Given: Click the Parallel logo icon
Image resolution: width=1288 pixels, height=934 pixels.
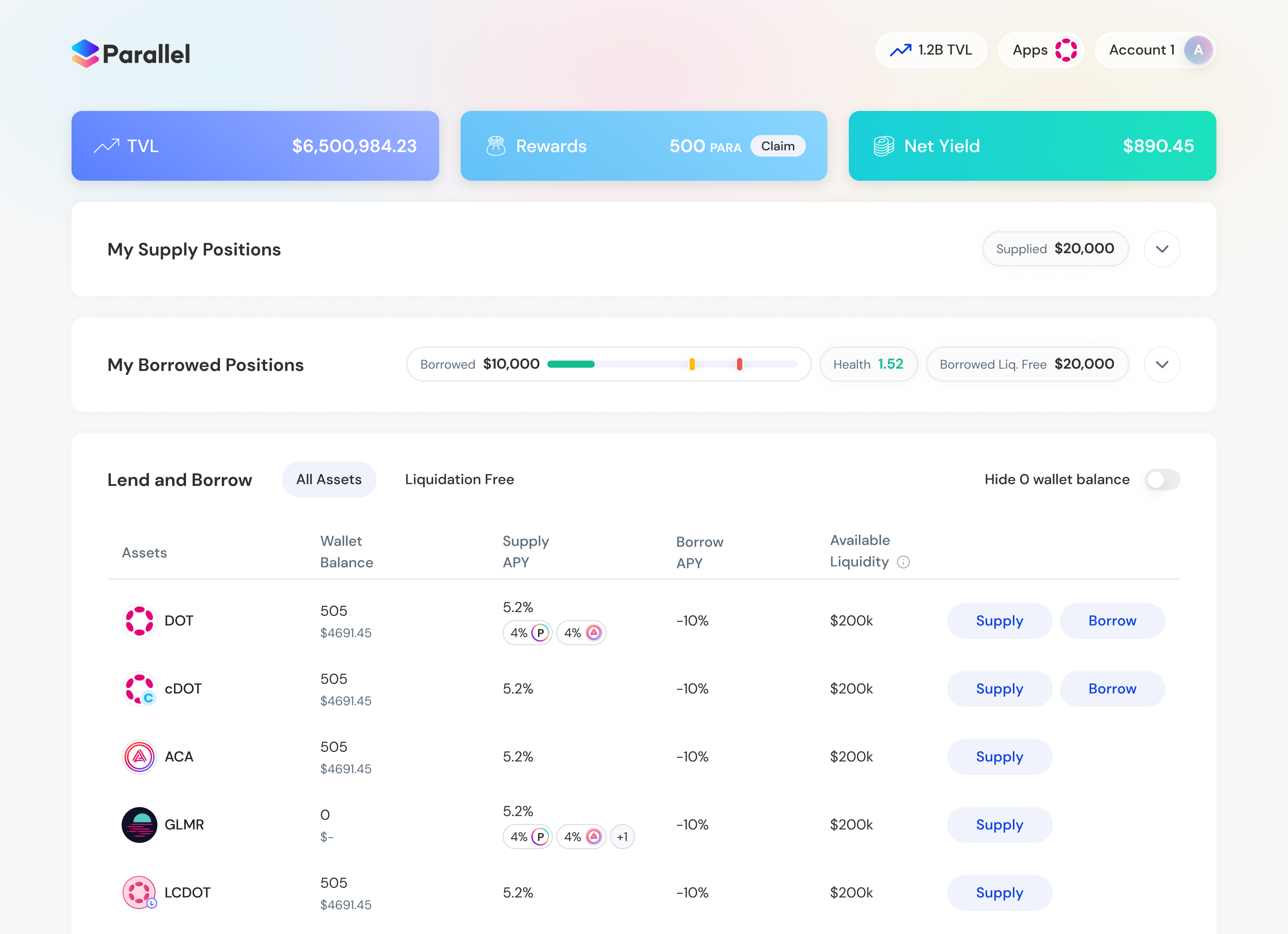Looking at the screenshot, I should (x=85, y=53).
